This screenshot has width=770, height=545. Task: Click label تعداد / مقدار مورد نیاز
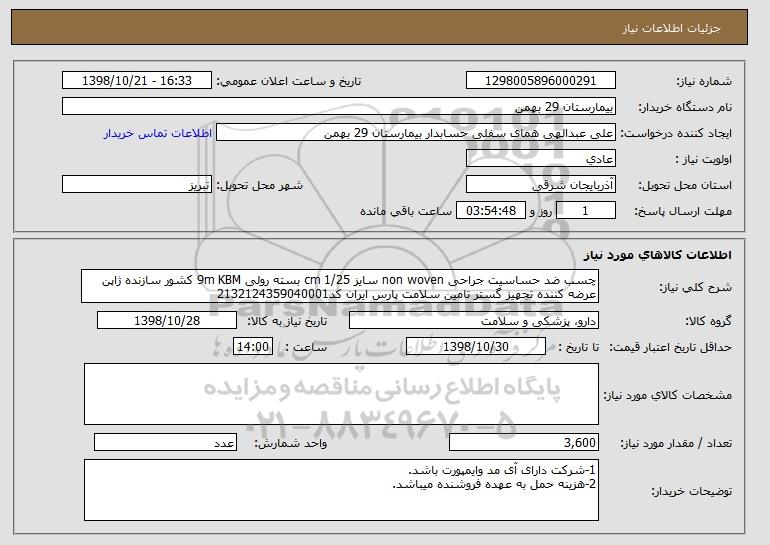[x=676, y=443]
